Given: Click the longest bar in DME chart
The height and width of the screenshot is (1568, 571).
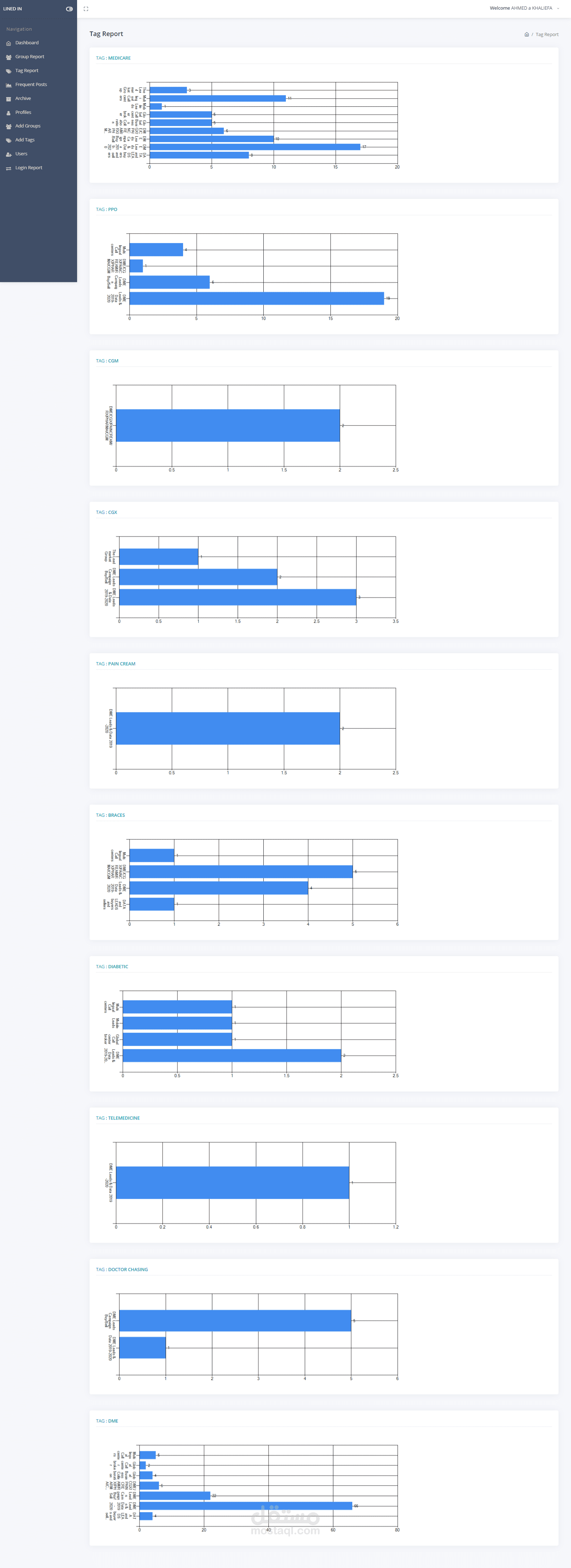Looking at the screenshot, I should (x=246, y=1506).
